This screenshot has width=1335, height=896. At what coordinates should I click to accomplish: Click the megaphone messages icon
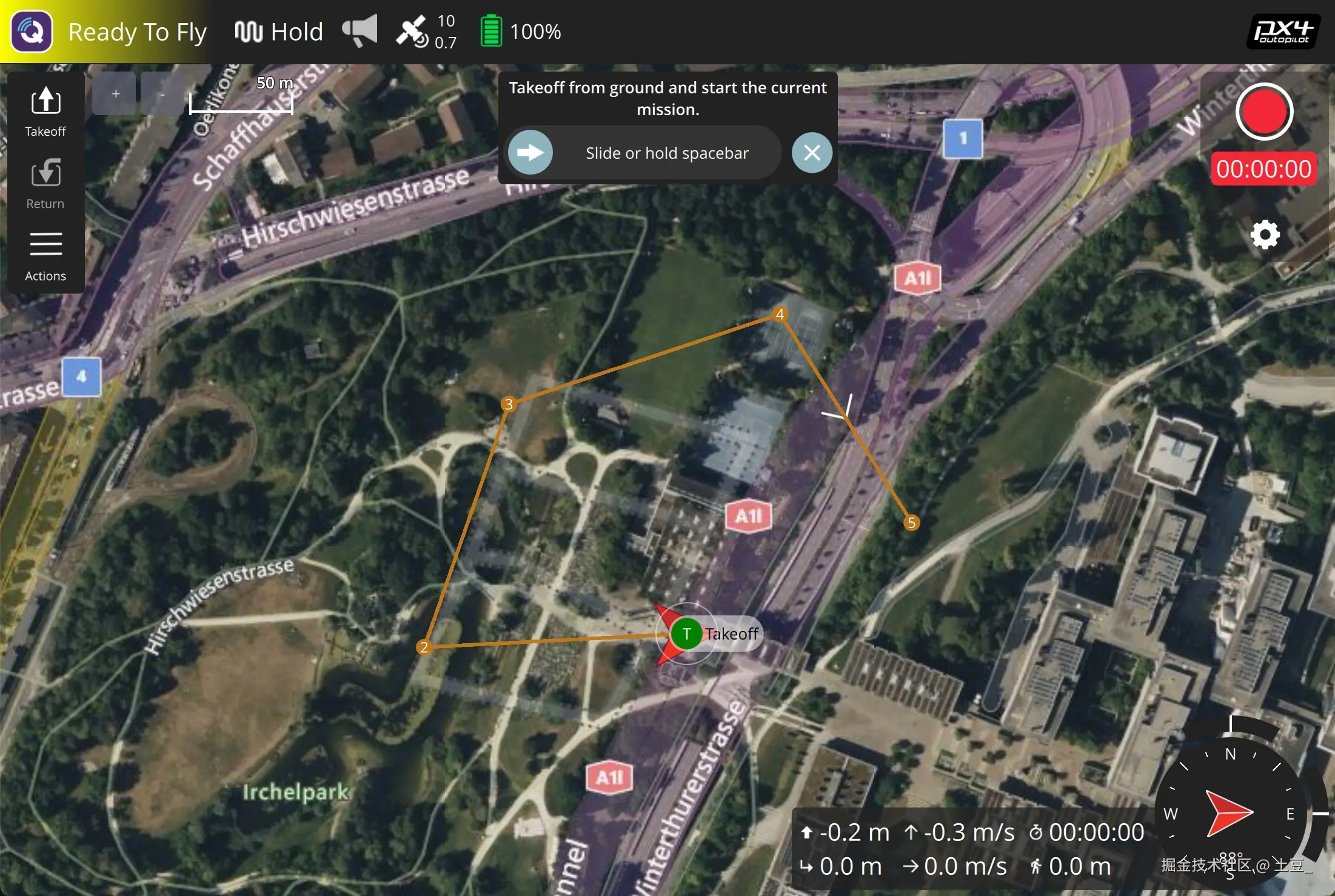coord(360,30)
